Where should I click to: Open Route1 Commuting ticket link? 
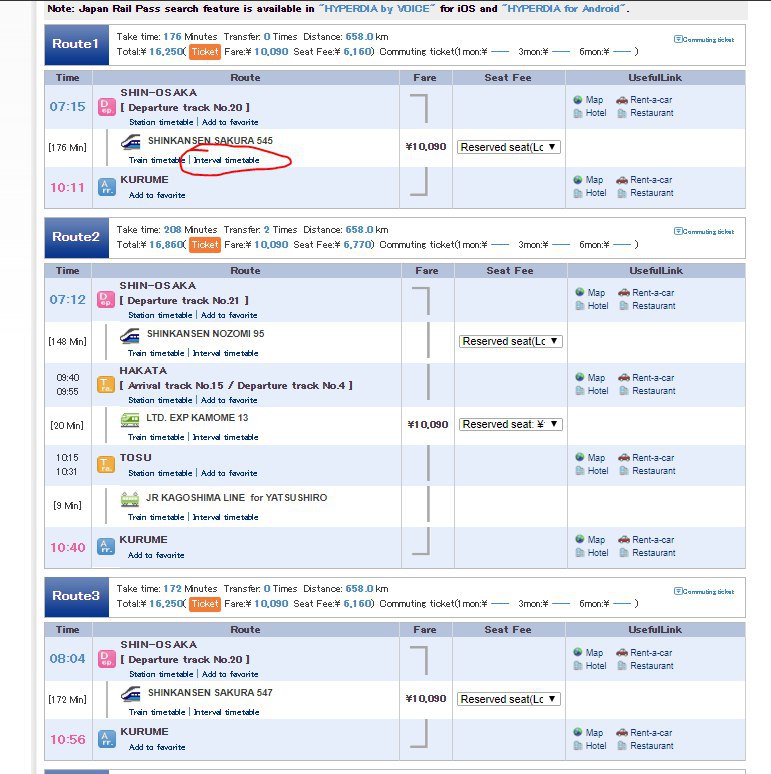pyautogui.click(x=704, y=39)
